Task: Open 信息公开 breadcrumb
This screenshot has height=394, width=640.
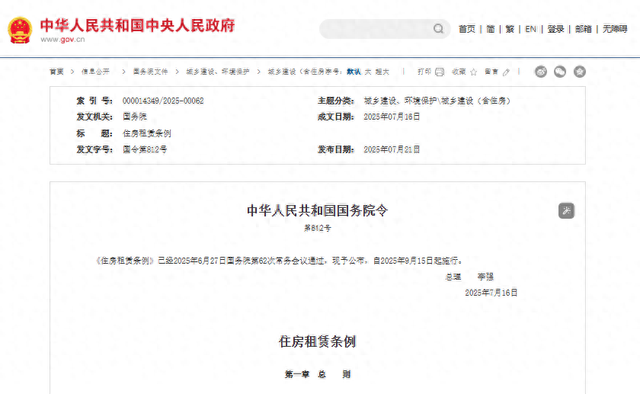Action: 95,72
